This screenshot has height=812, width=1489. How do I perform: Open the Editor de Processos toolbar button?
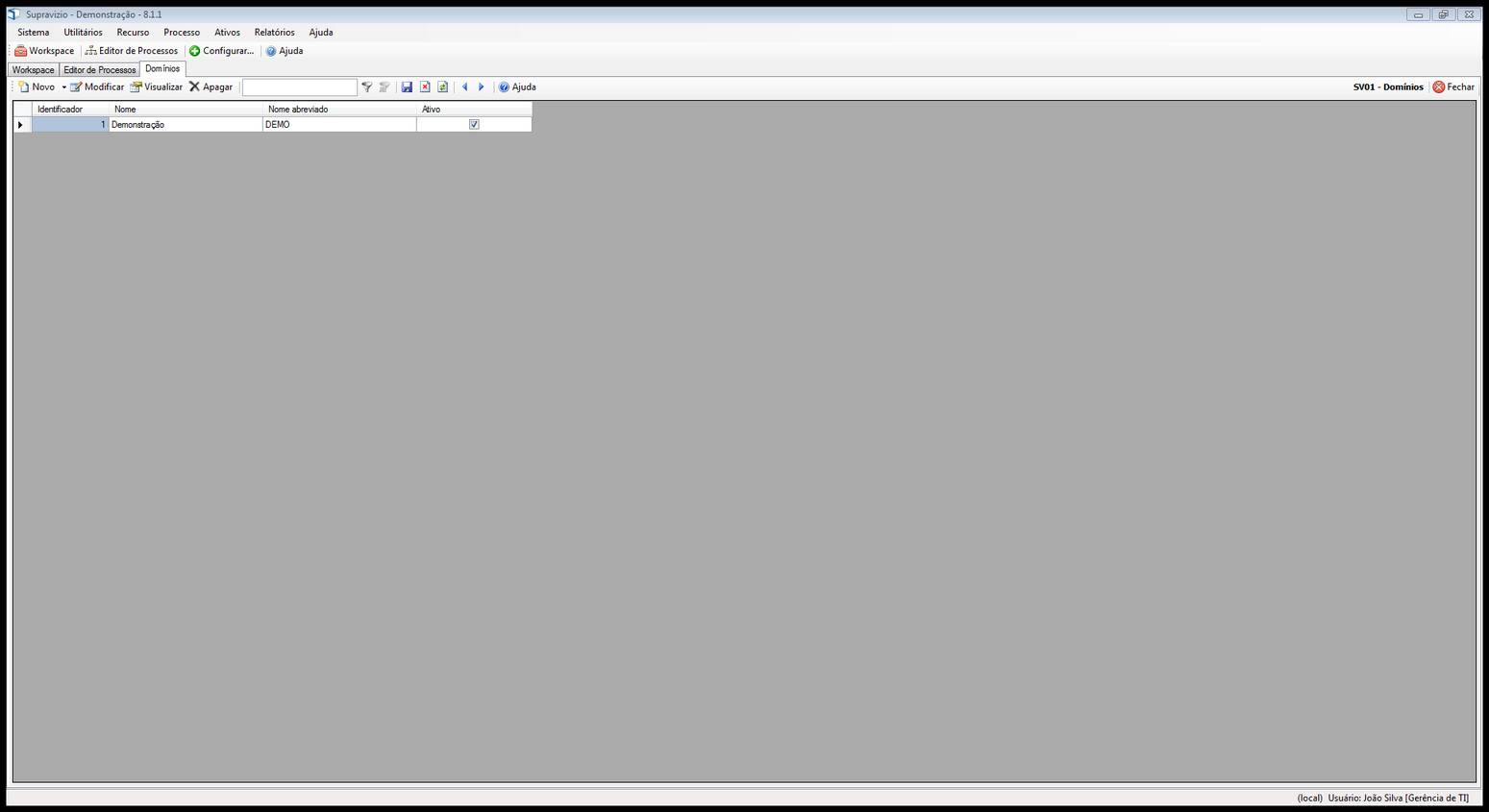pos(132,51)
